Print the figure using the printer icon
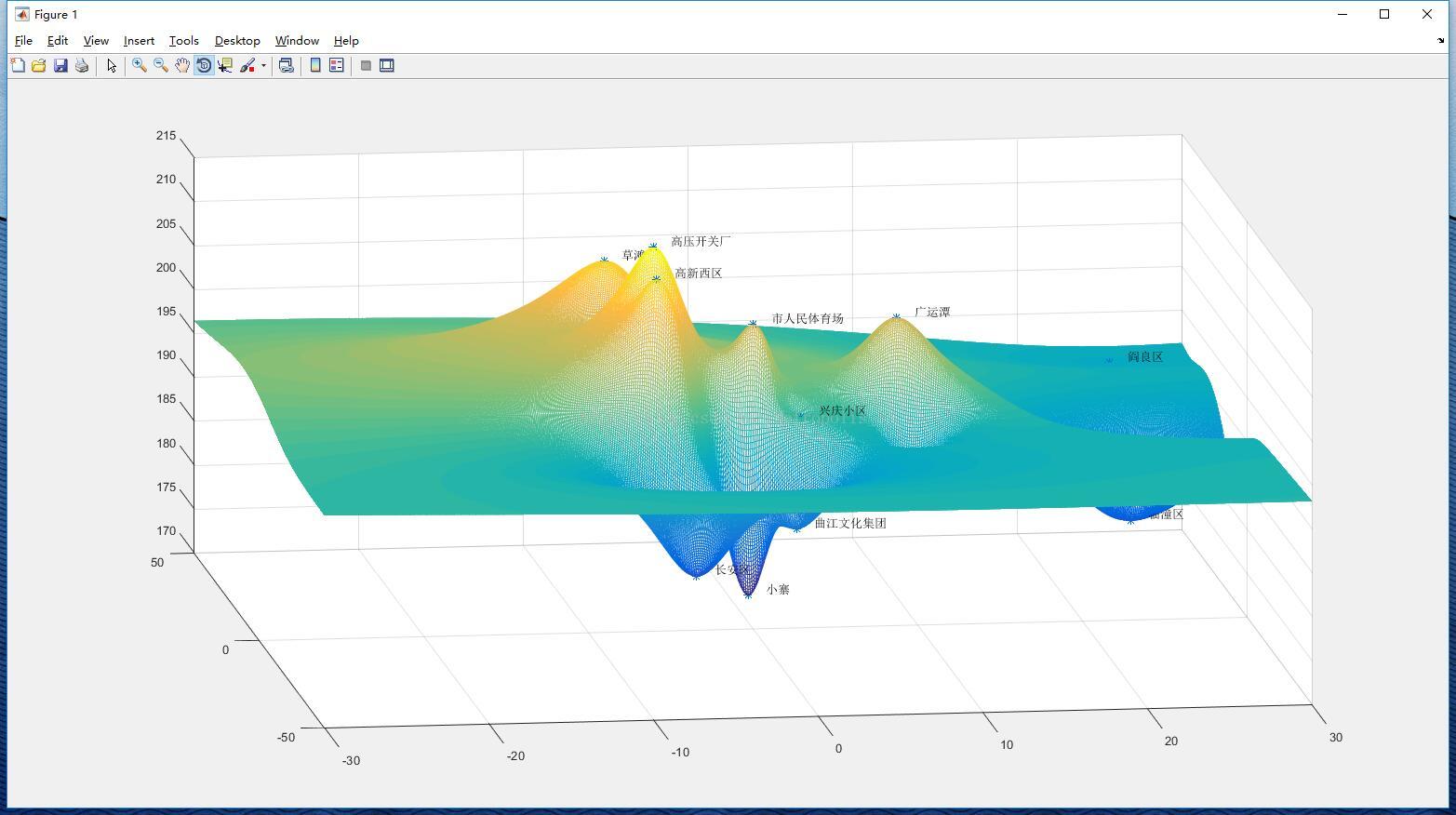1456x815 pixels. [x=82, y=65]
